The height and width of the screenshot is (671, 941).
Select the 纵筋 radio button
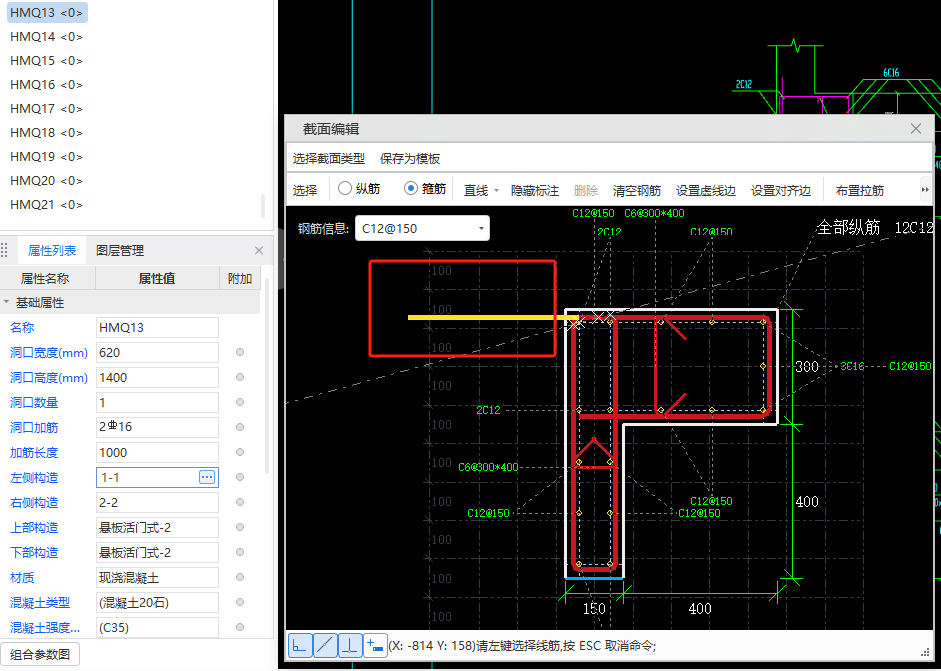(x=344, y=188)
